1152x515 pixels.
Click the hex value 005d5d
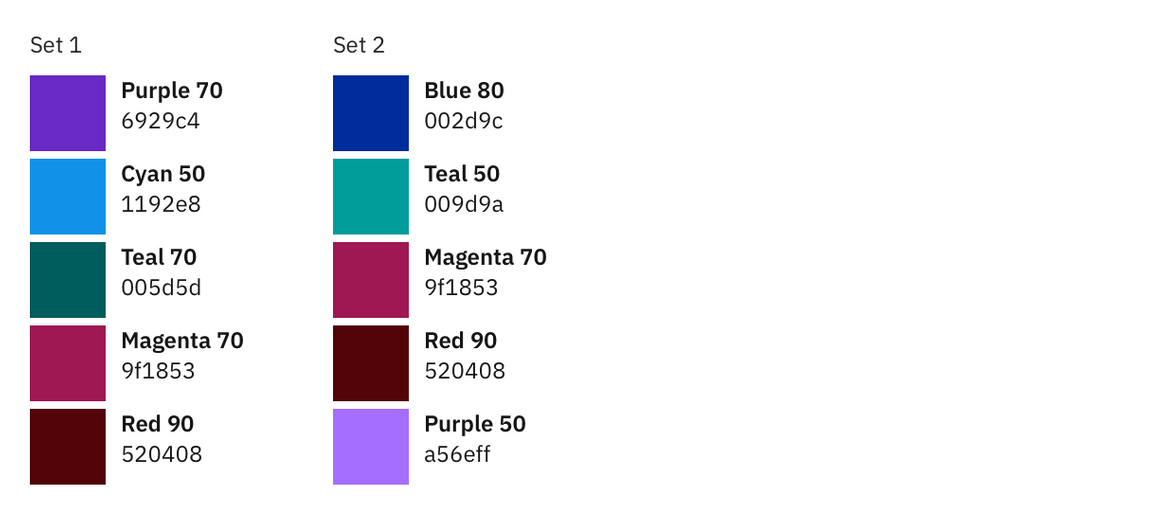tap(161, 288)
